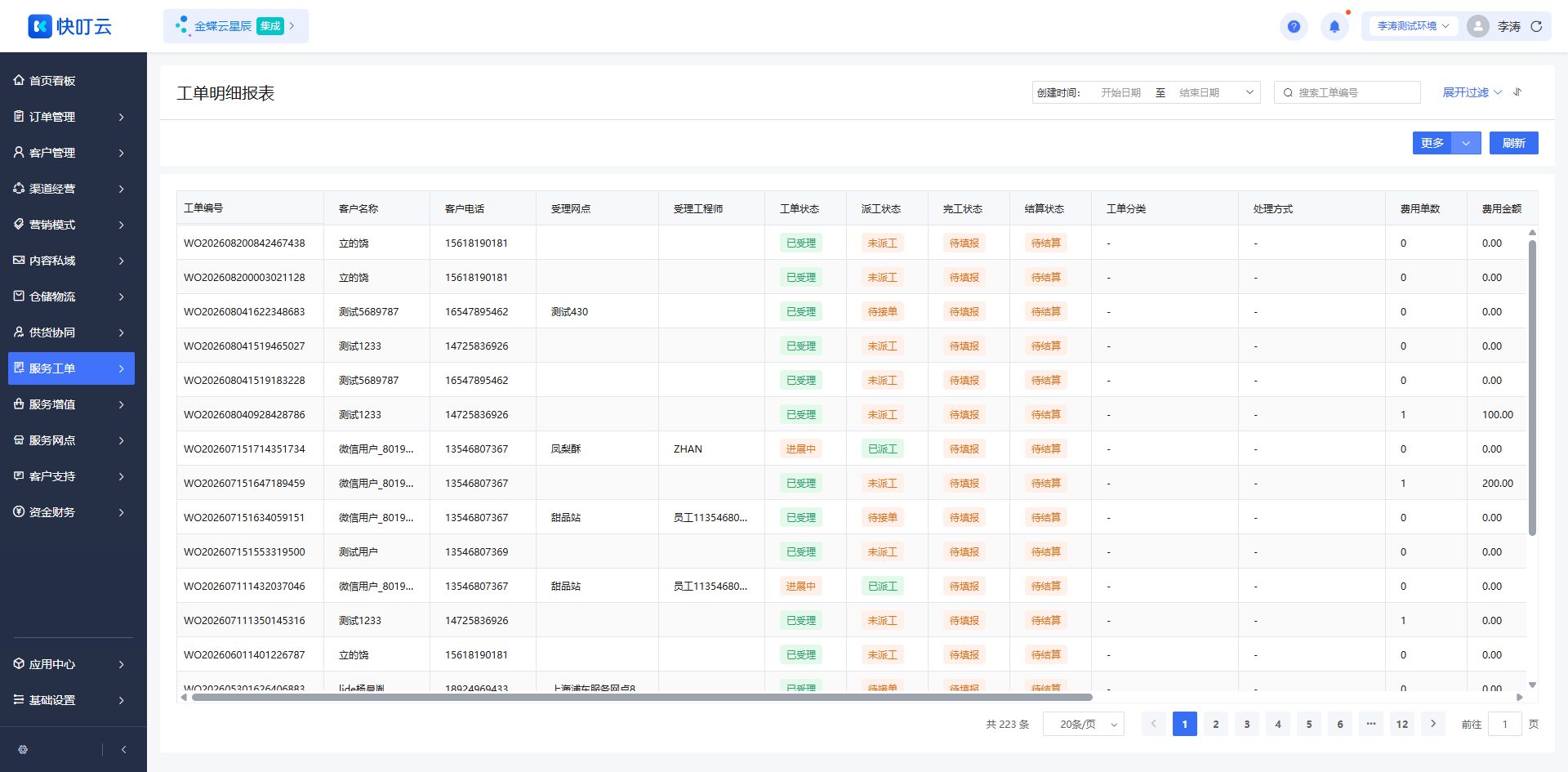1568x772 pixels.
Task: Expand the 订单管理 menu chevron
Action: 121,117
